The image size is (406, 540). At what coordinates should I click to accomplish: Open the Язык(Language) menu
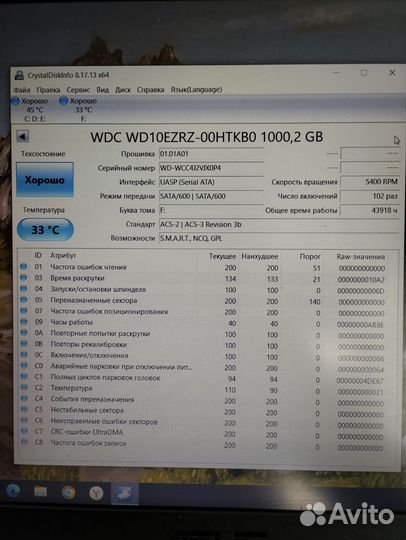(196, 90)
